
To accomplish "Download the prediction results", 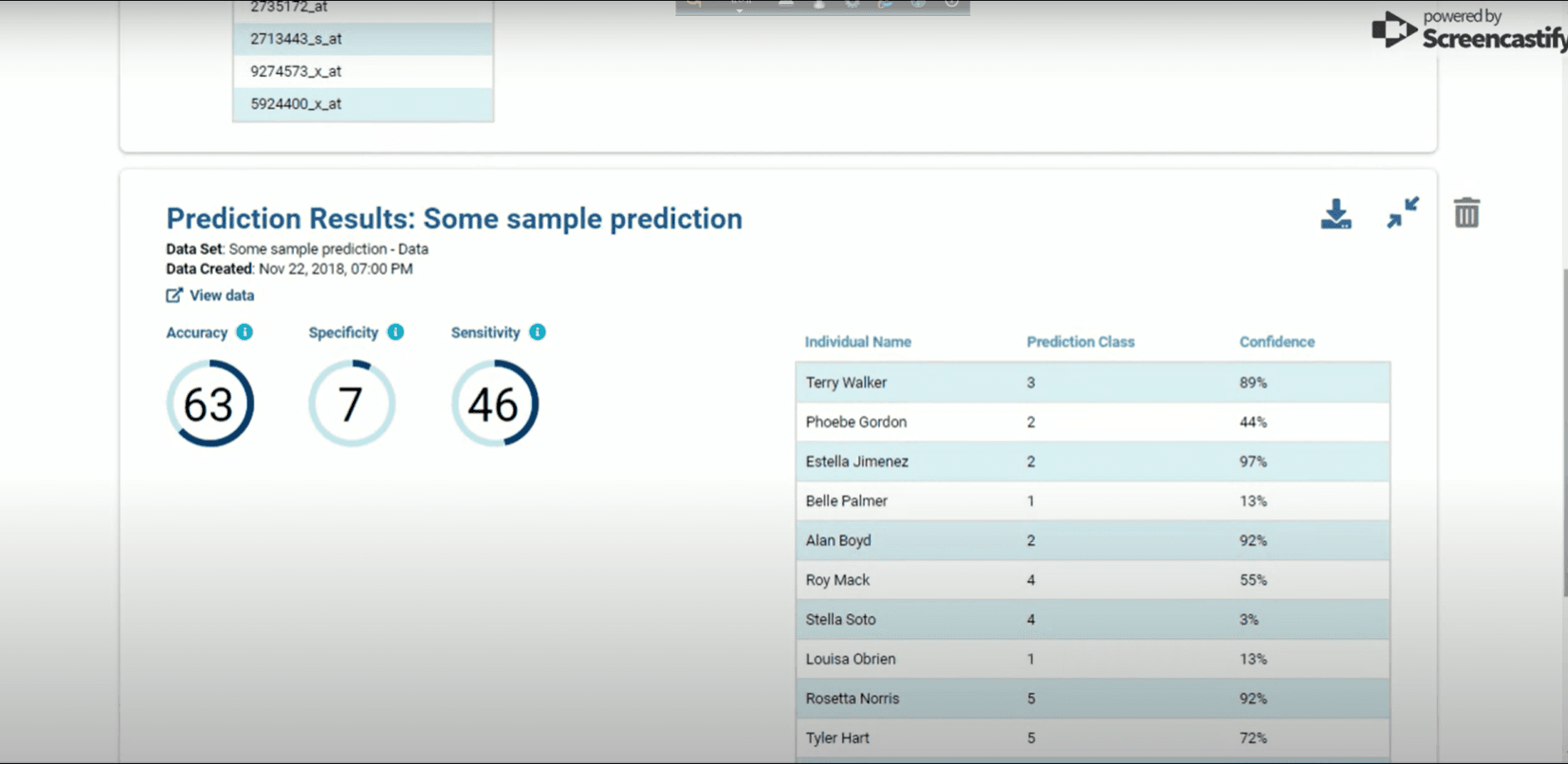I will (x=1336, y=214).
